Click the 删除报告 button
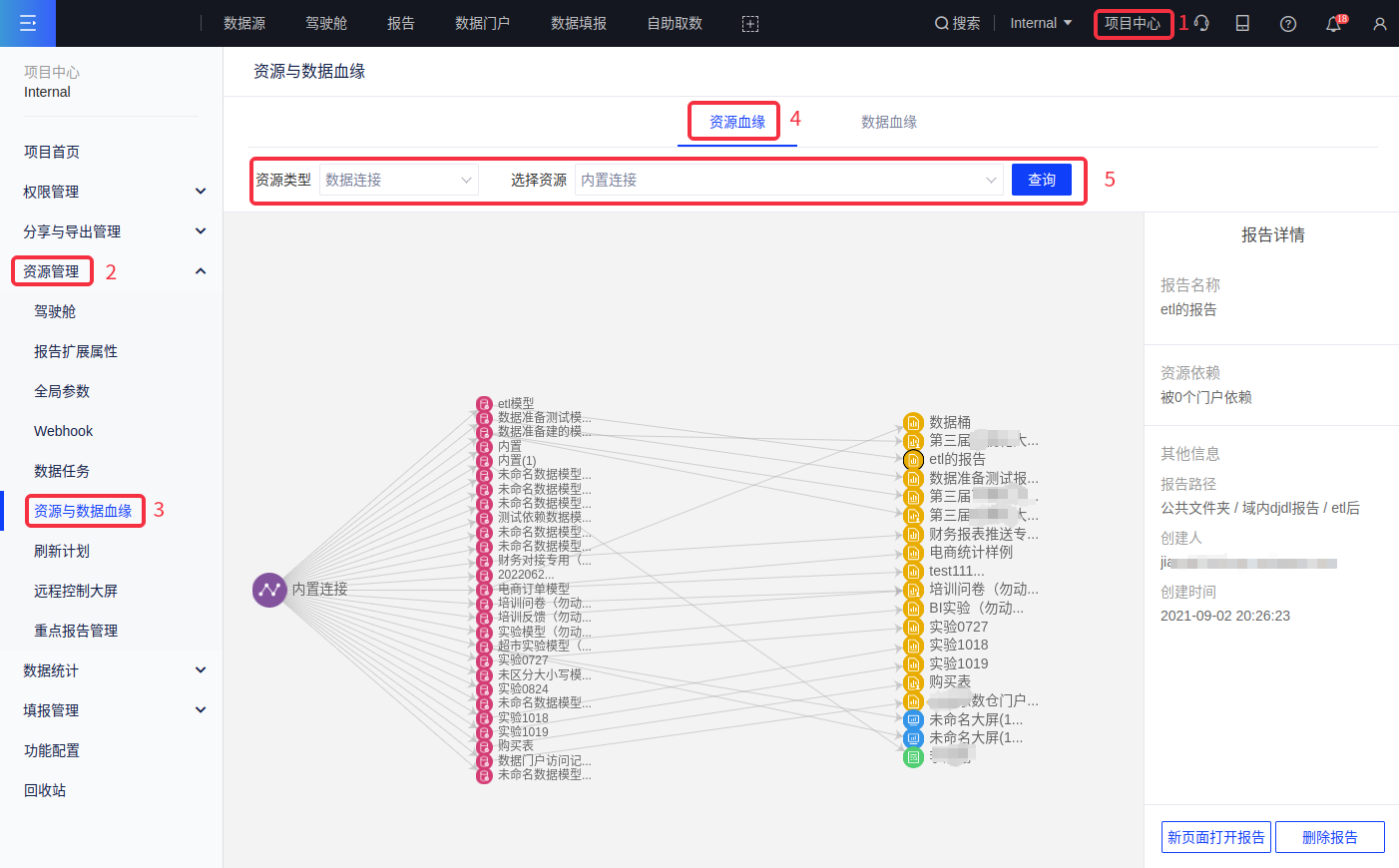The image size is (1399, 868). coord(1329,837)
